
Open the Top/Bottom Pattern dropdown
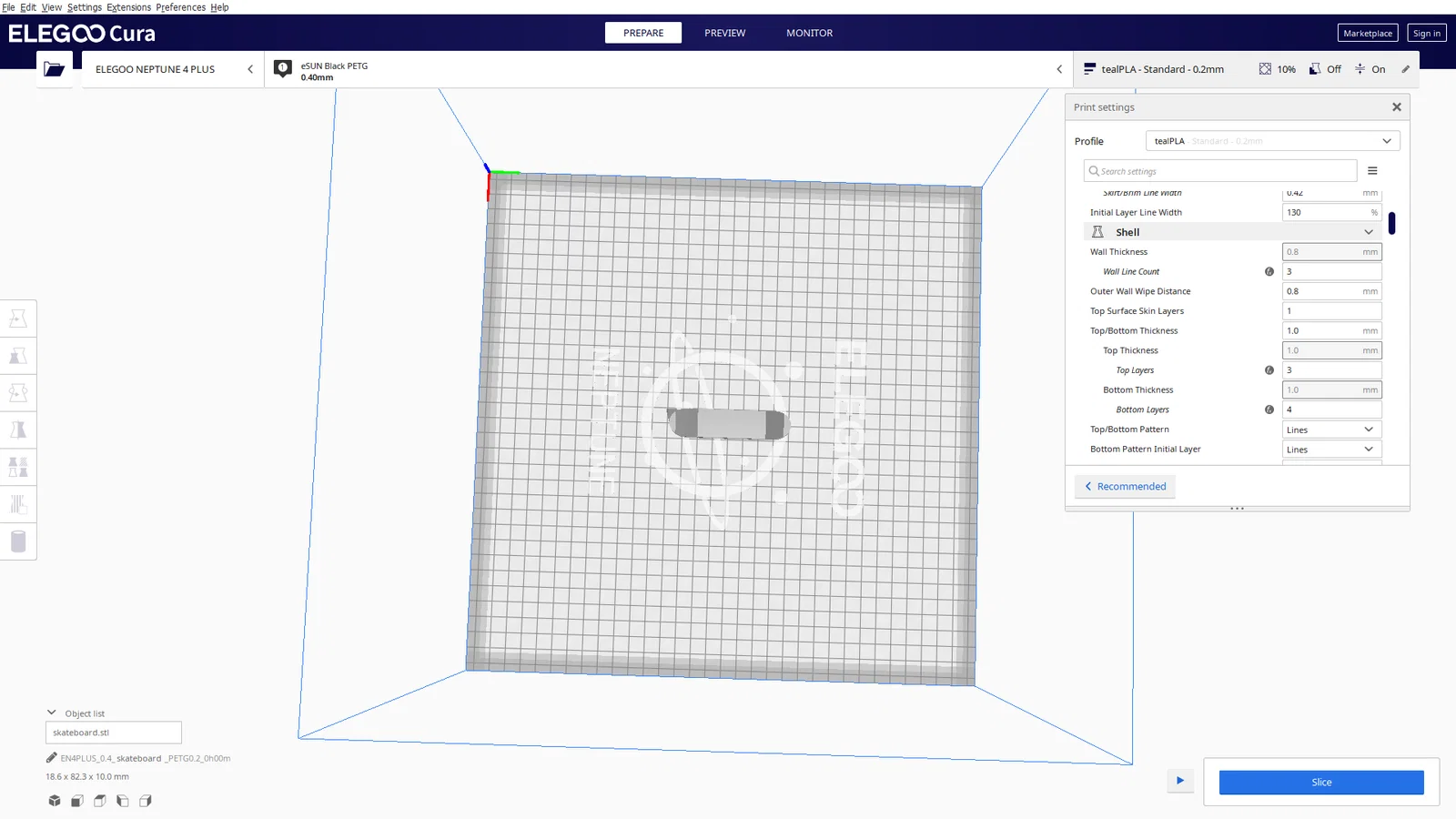click(x=1332, y=430)
